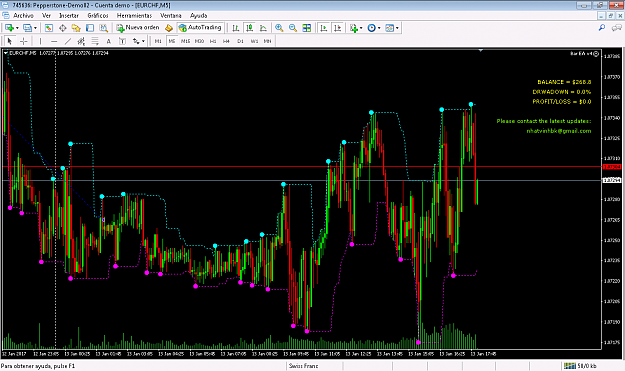Pick the horizontal line drawing tool

(54, 41)
